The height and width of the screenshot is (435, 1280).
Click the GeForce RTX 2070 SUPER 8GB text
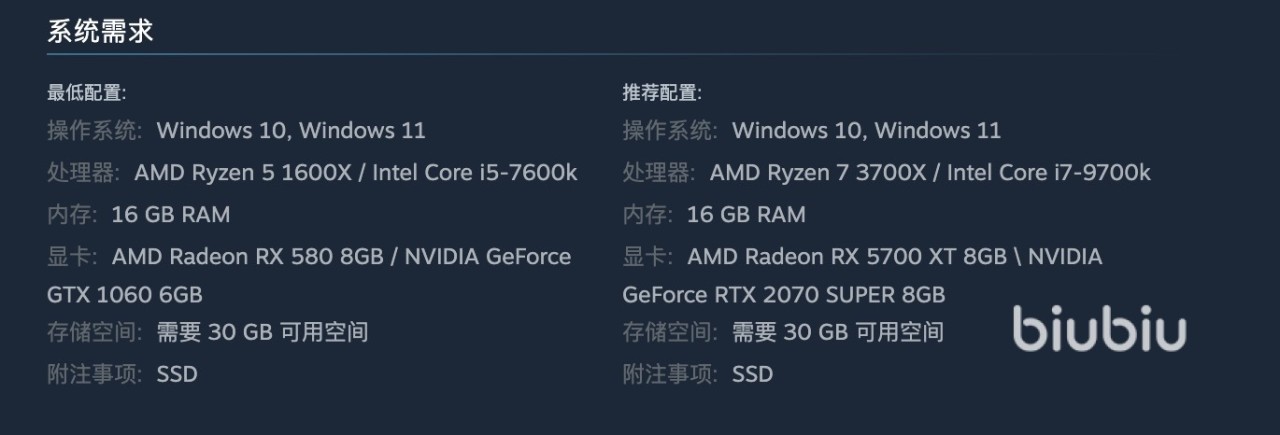coord(783,295)
